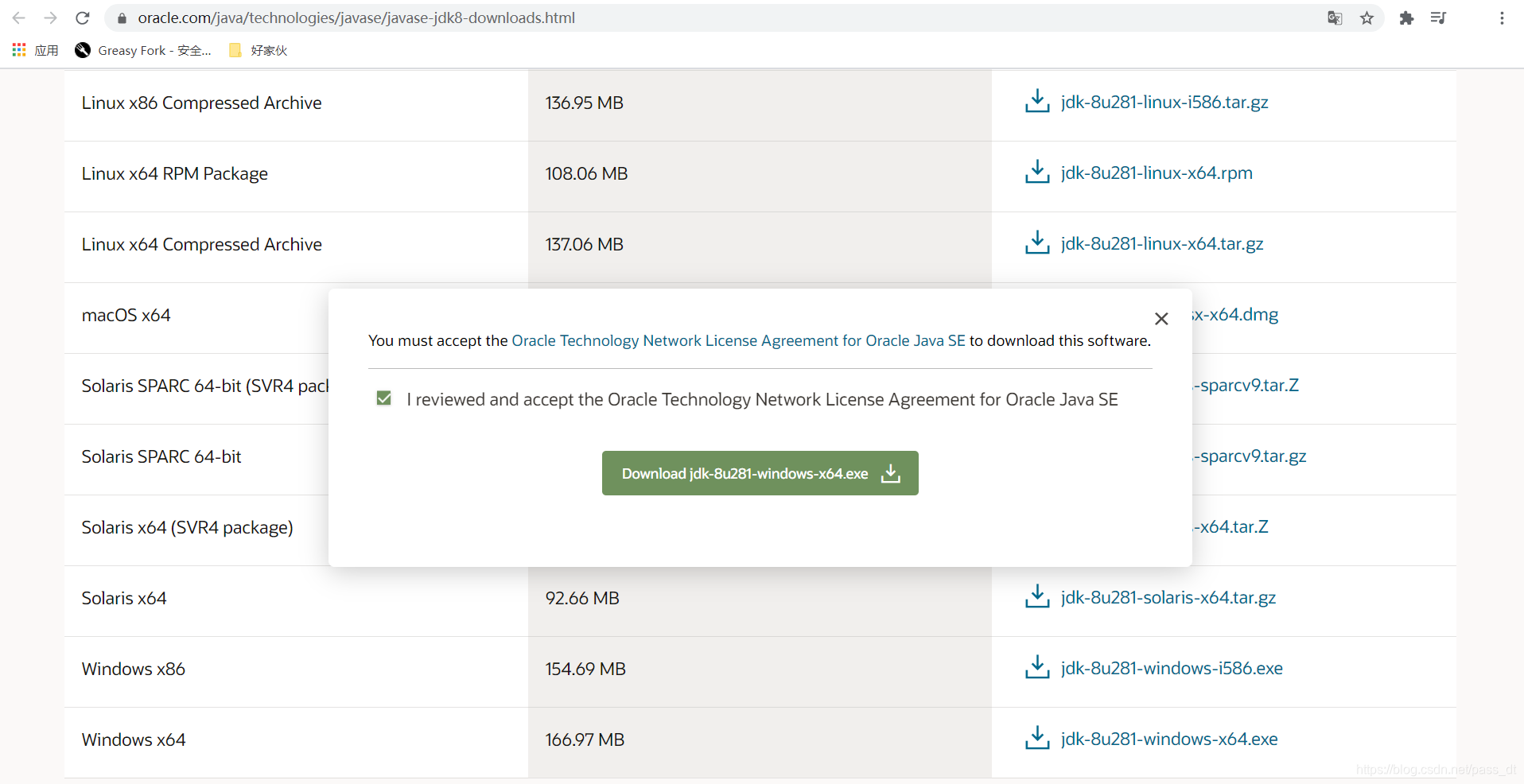Click download icon for linux-x64.tar.gz

[x=1037, y=243]
